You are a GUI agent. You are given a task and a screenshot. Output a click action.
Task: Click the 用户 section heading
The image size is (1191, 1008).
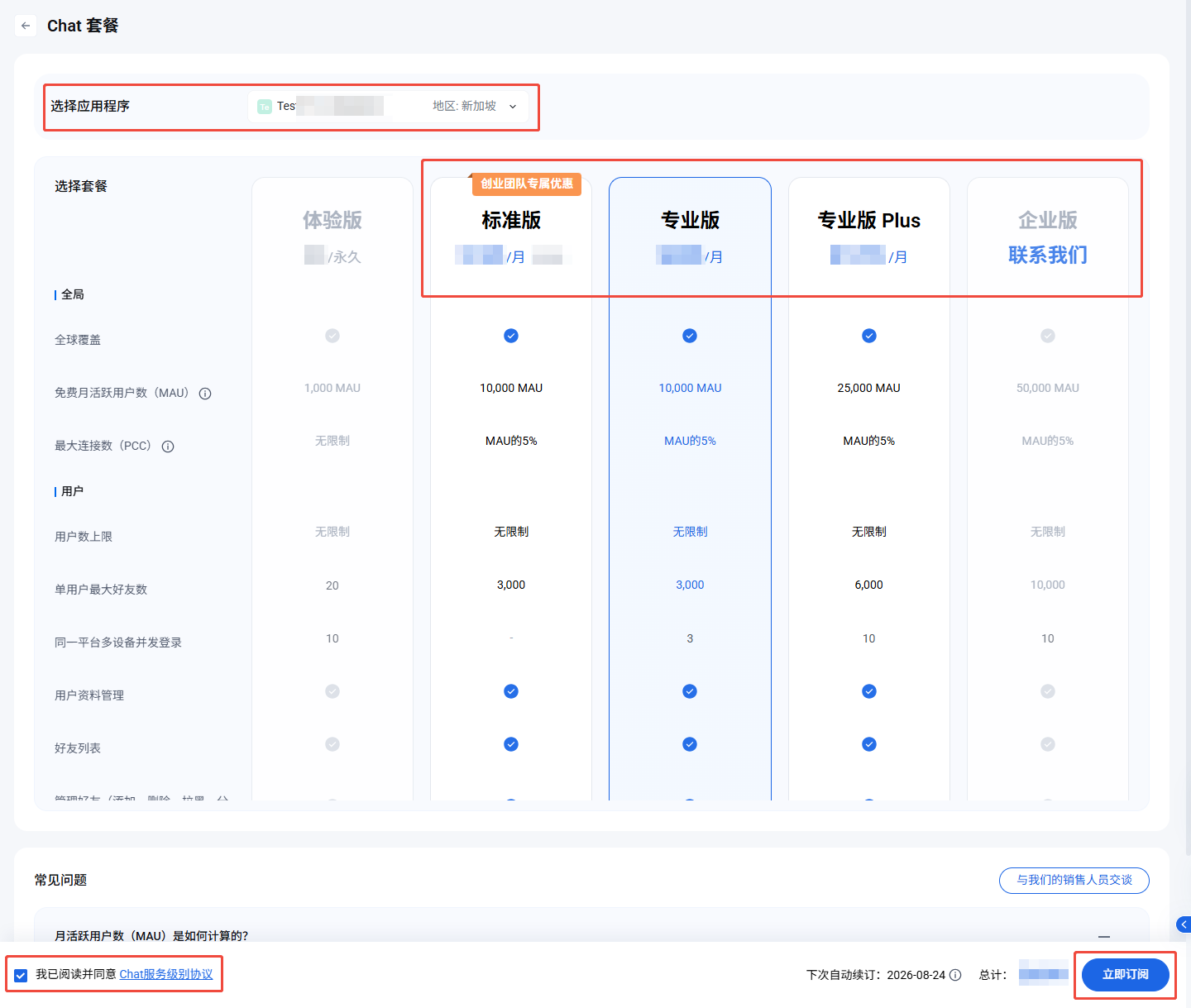tap(73, 491)
